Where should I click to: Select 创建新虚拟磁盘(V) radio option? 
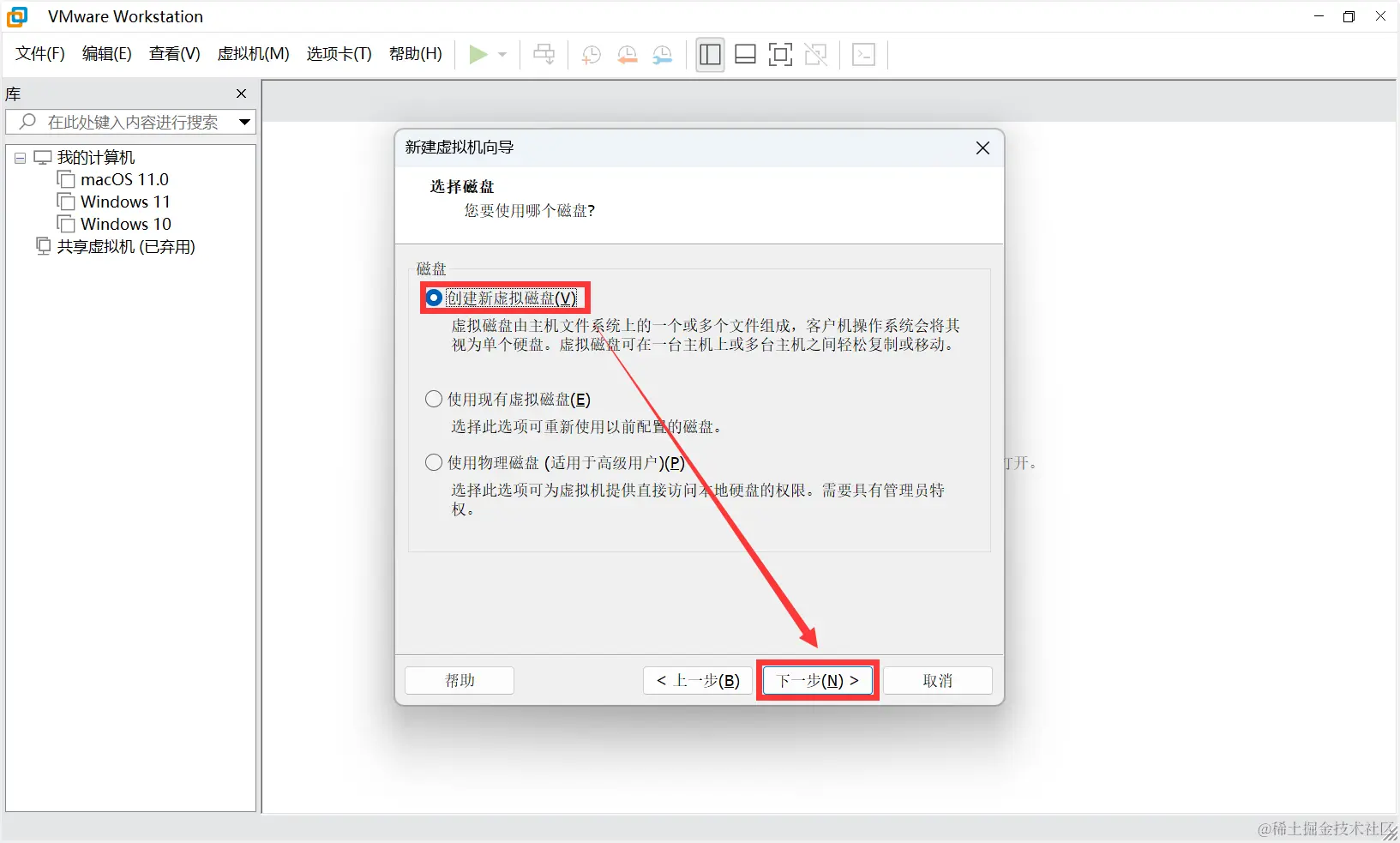click(434, 298)
